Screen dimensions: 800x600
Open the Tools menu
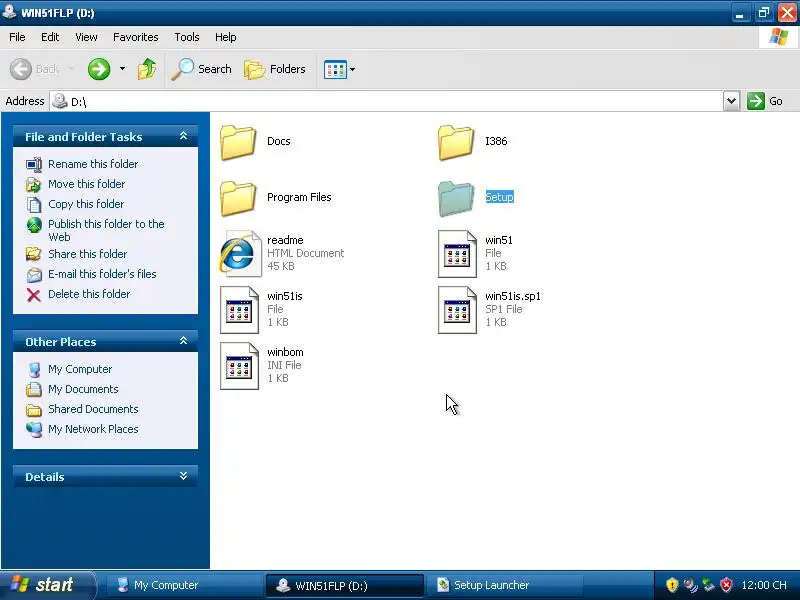[x=187, y=37]
